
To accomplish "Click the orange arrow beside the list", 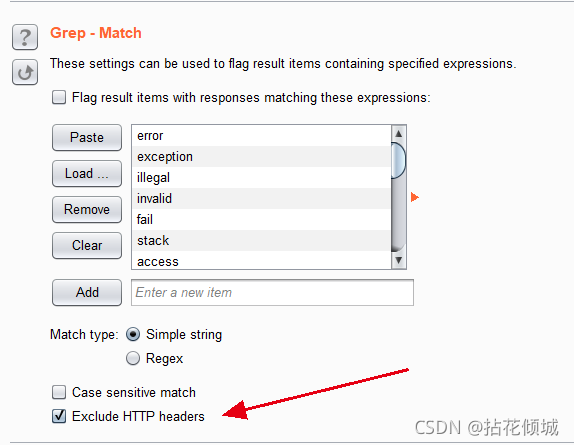I will tap(414, 197).
